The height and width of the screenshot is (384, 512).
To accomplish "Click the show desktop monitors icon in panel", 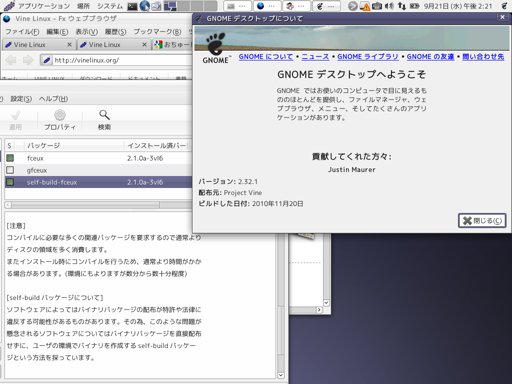I will pyautogui.click(x=170, y=6).
